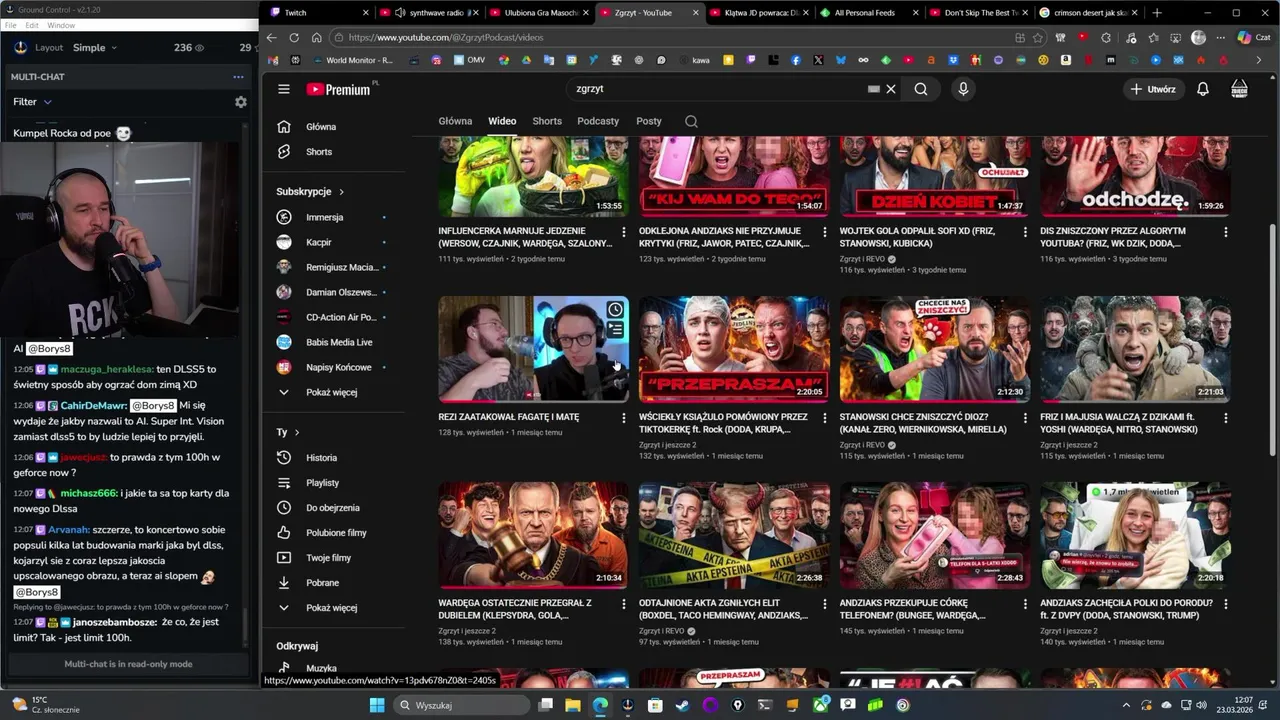Open more options for REZI ZAATAKOWAŁ video

pos(624,417)
